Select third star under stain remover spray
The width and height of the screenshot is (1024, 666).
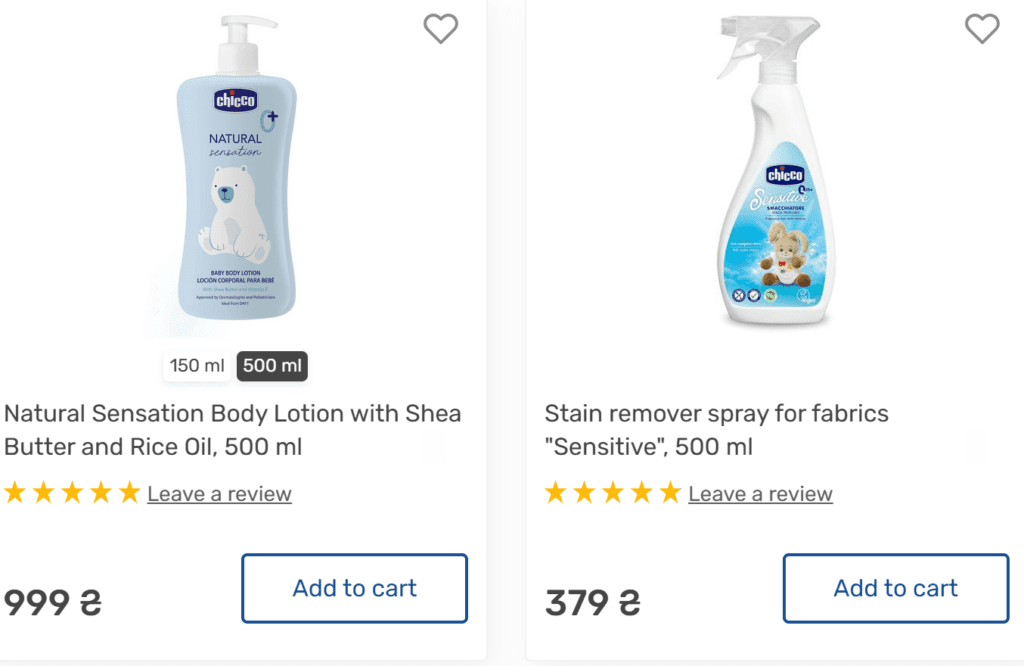point(613,492)
